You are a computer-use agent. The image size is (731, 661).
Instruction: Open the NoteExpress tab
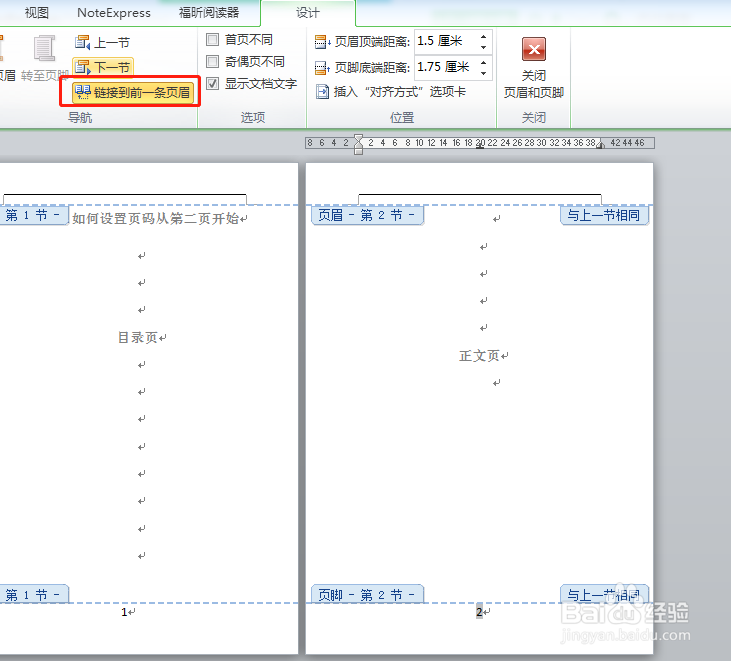coord(114,13)
